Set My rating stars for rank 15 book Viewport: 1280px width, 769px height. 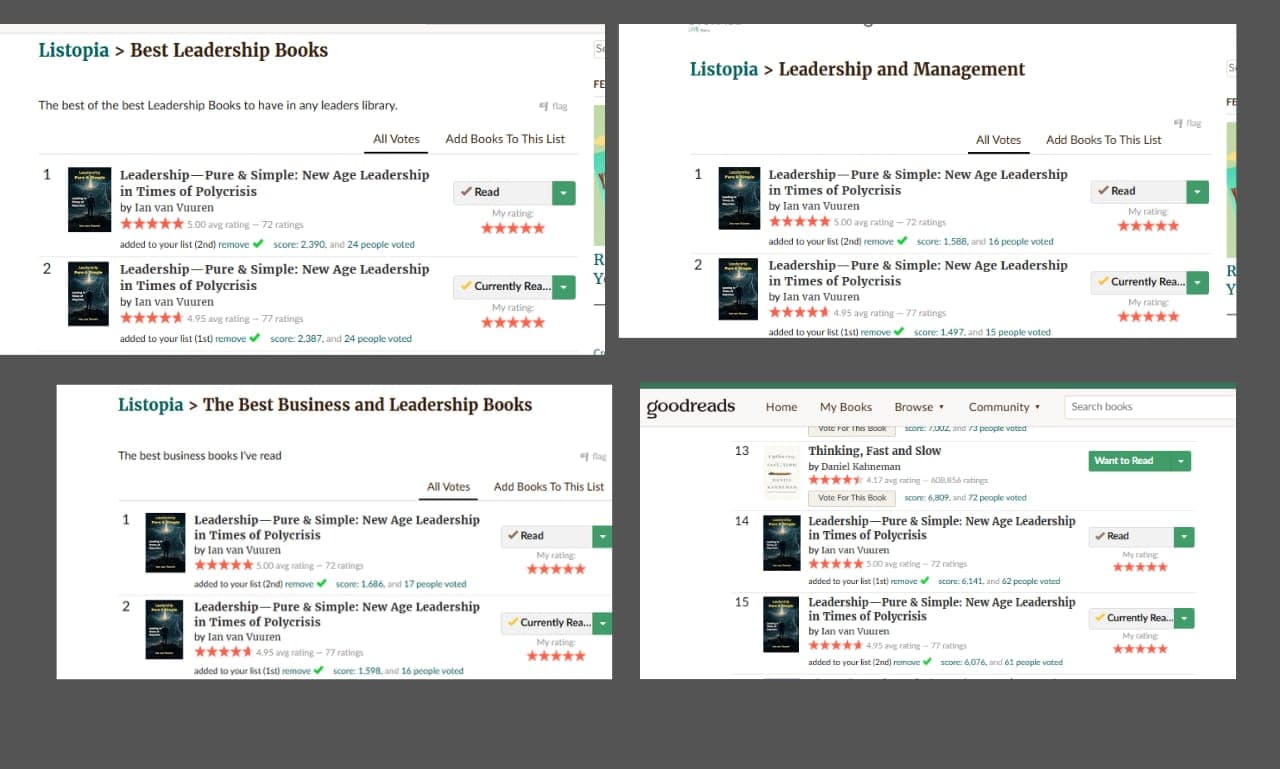click(x=1141, y=649)
